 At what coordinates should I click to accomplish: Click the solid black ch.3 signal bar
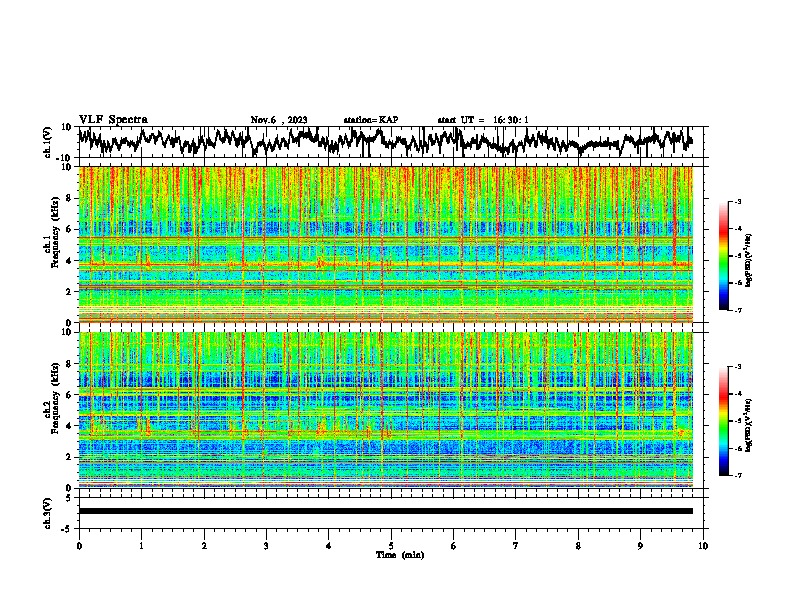(x=385, y=511)
